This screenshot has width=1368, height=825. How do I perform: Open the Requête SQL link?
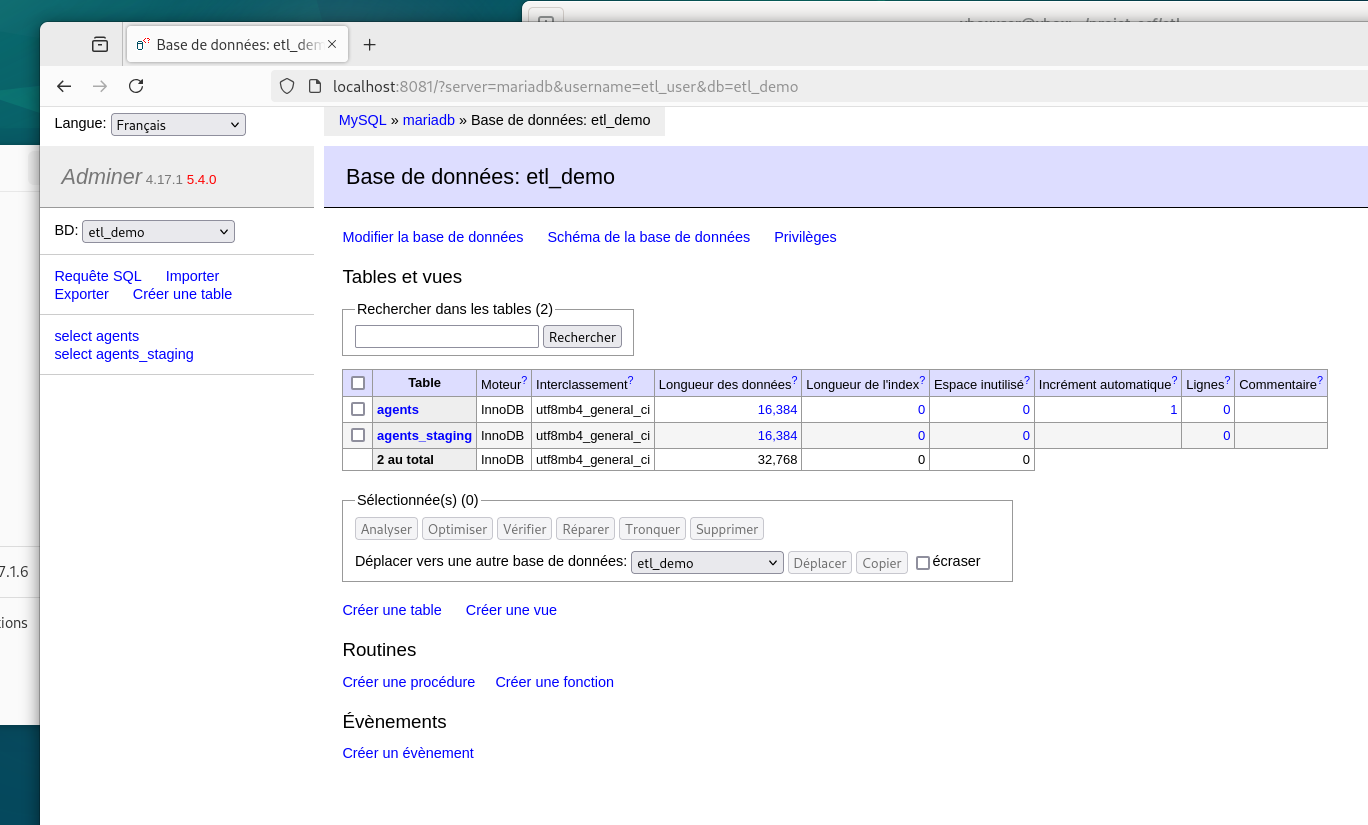pyautogui.click(x=98, y=276)
